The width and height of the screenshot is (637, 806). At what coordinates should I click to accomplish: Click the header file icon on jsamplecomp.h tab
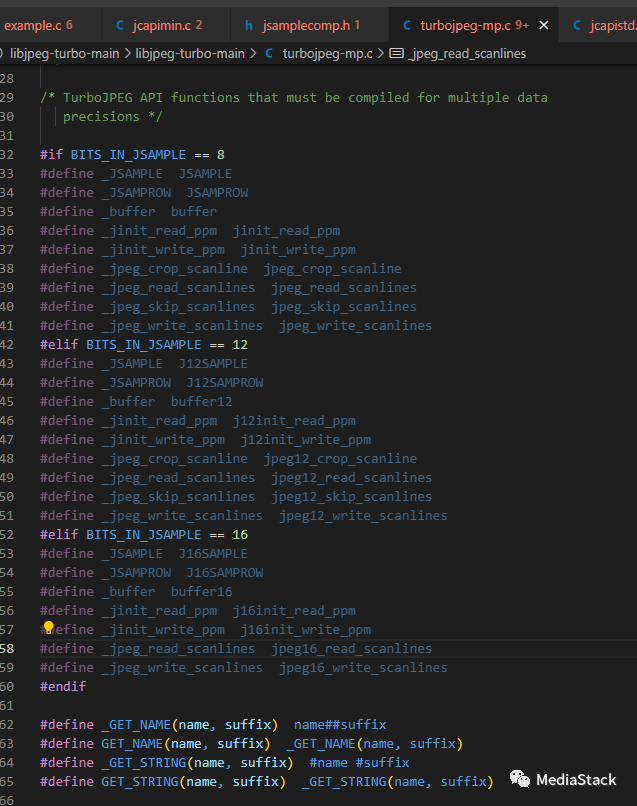pyautogui.click(x=249, y=24)
